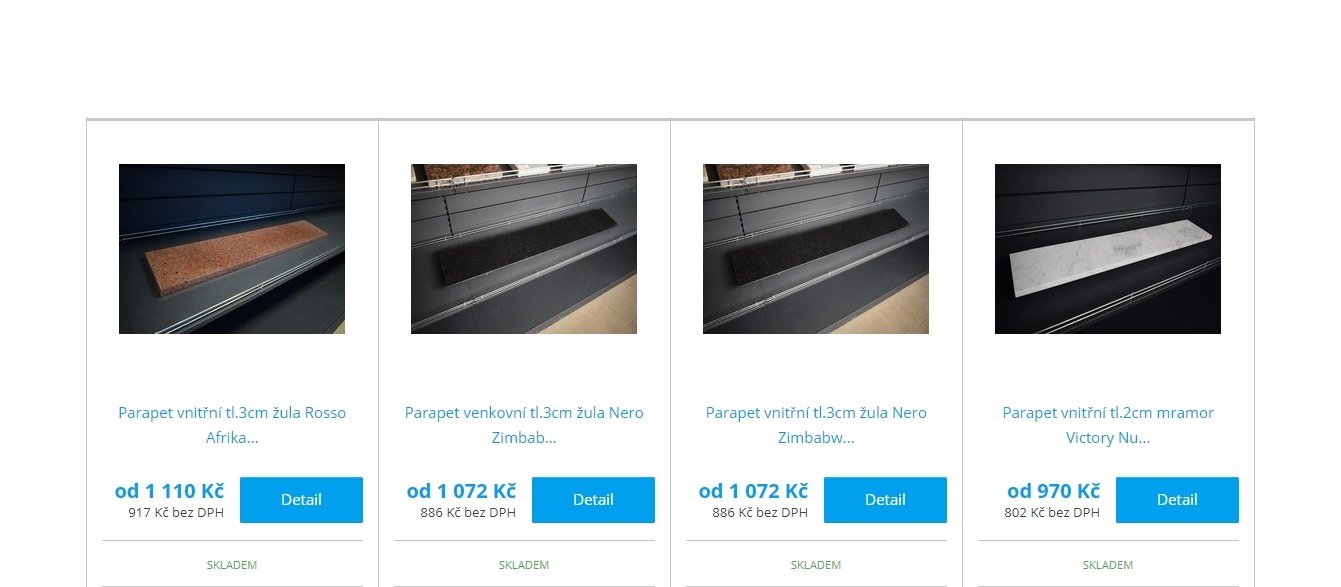The width and height of the screenshot is (1341, 587).
Task: Open the red Rosso Afrika granite parapet image
Action: [x=232, y=249]
